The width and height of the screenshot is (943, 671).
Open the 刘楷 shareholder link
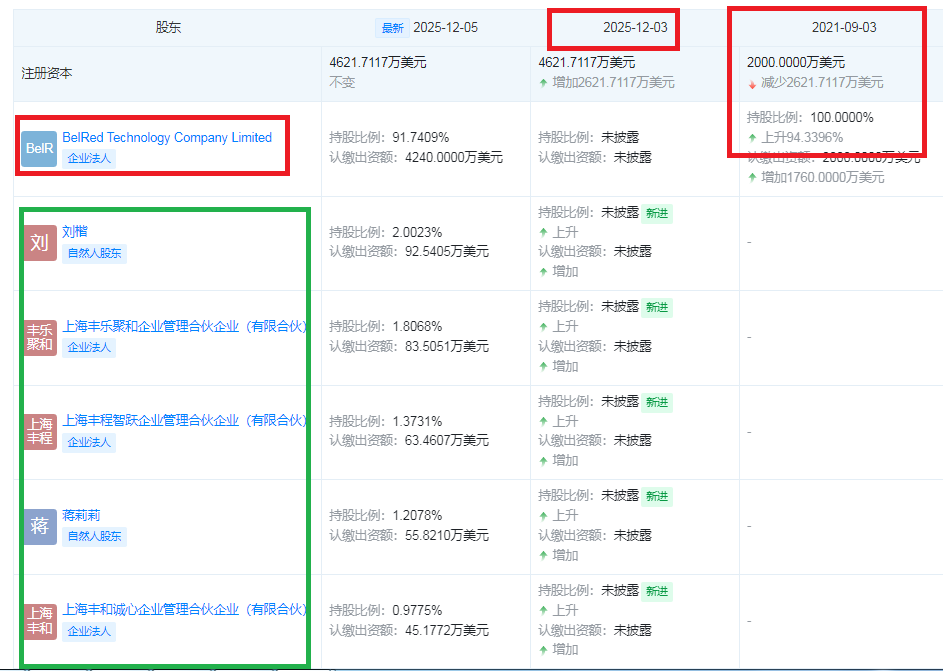74,231
